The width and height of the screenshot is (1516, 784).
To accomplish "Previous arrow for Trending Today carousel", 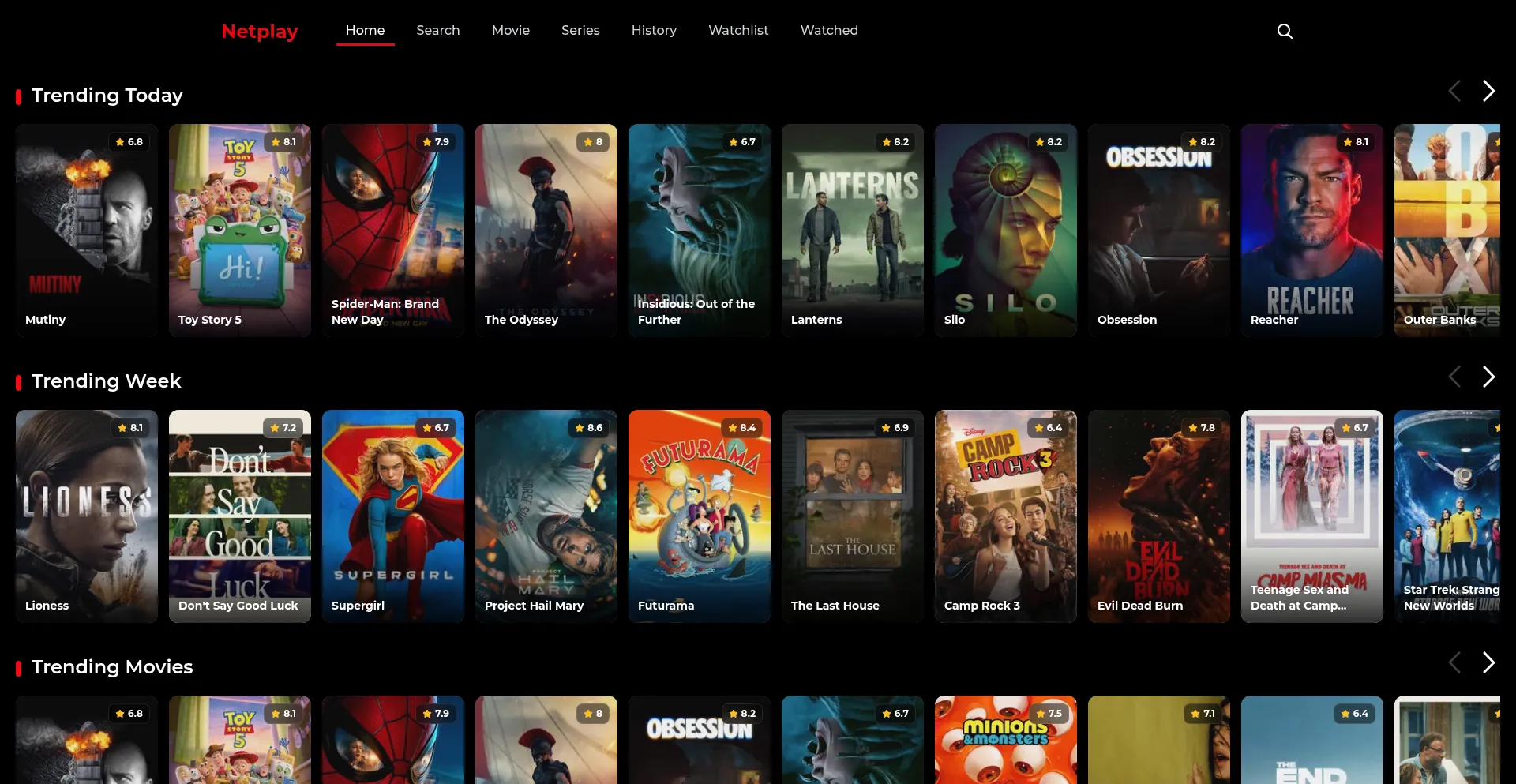I will point(1454,91).
